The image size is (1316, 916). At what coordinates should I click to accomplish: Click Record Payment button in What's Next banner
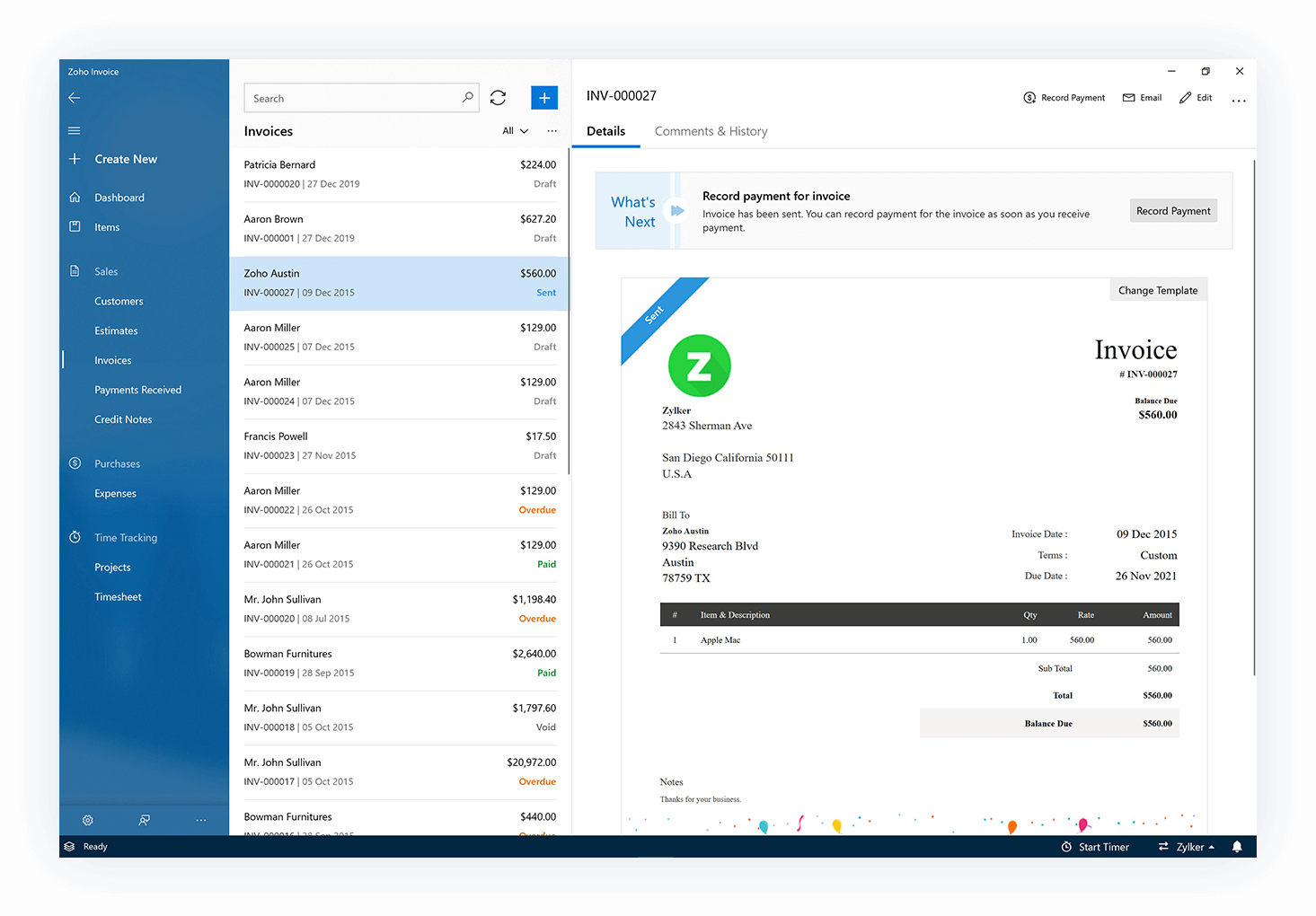pos(1172,211)
